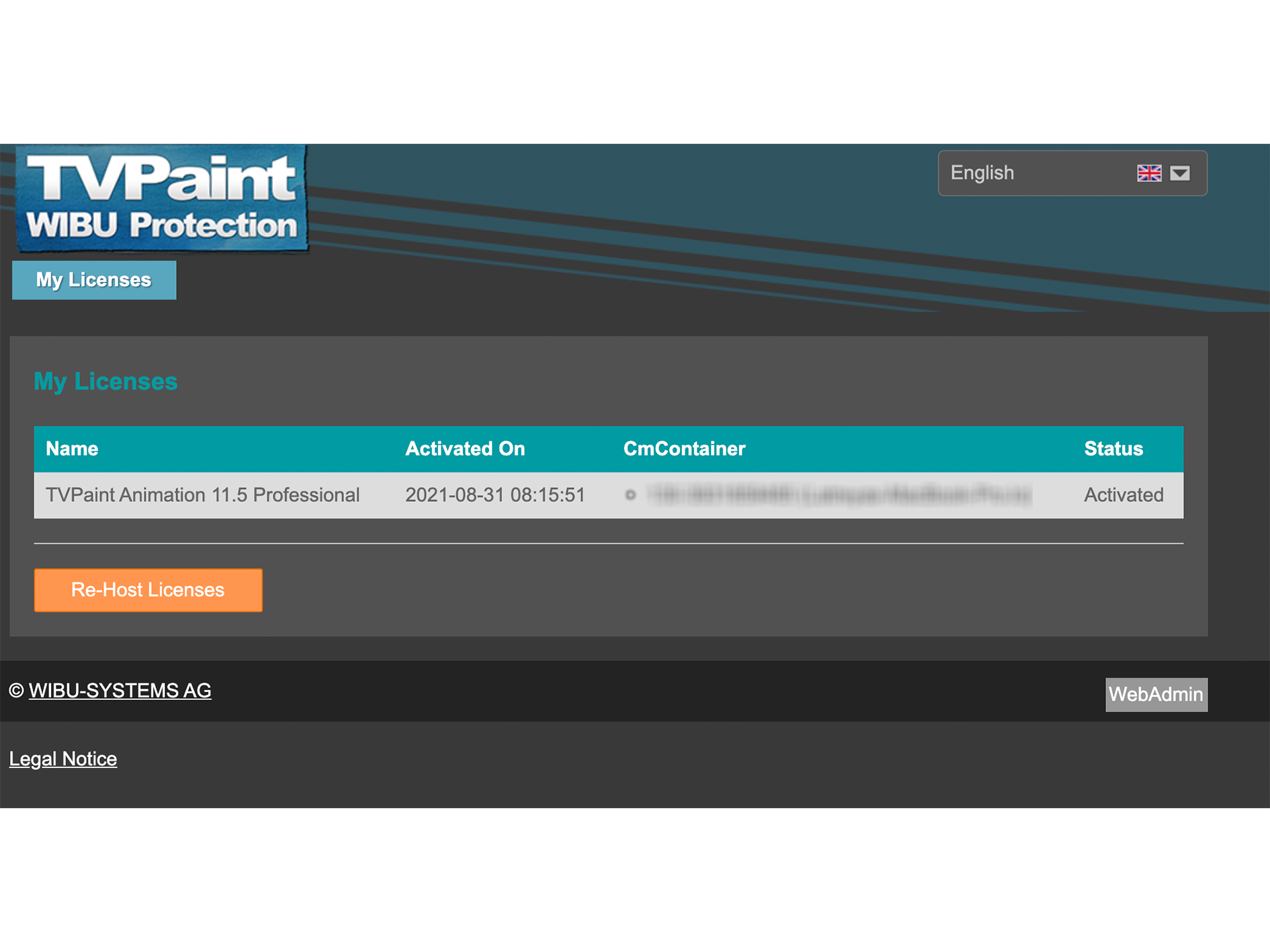Screen dimensions: 1270x952
Task: Click the TVPaint WIBU Protection logo
Action: [161, 198]
